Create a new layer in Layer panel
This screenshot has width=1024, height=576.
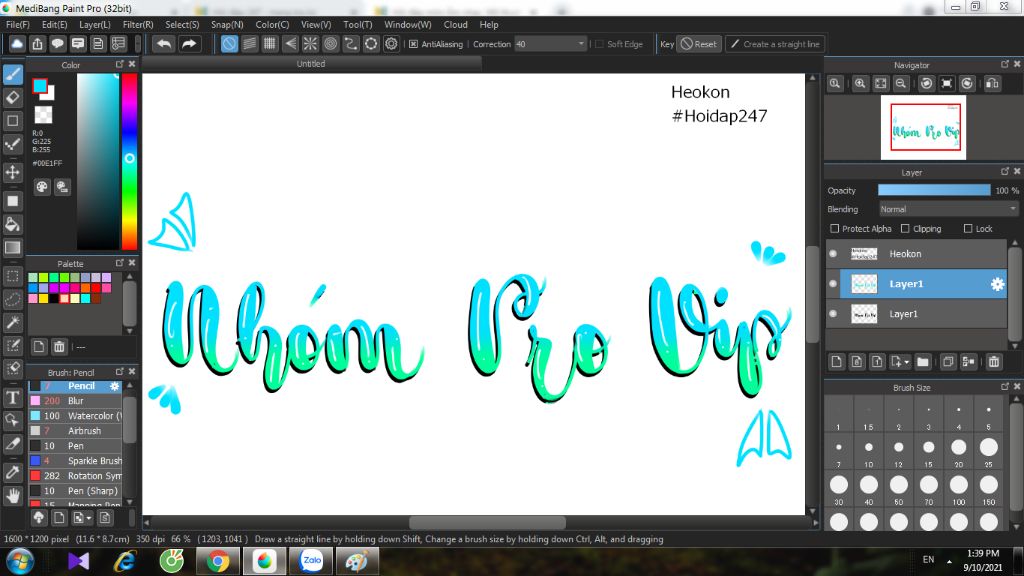(x=837, y=362)
